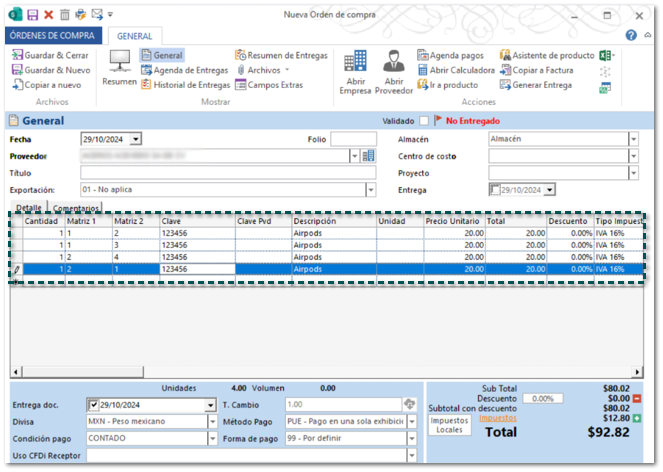663x472 pixels.
Task: Open the Abrir Proveedor person icon
Action: coord(393,62)
